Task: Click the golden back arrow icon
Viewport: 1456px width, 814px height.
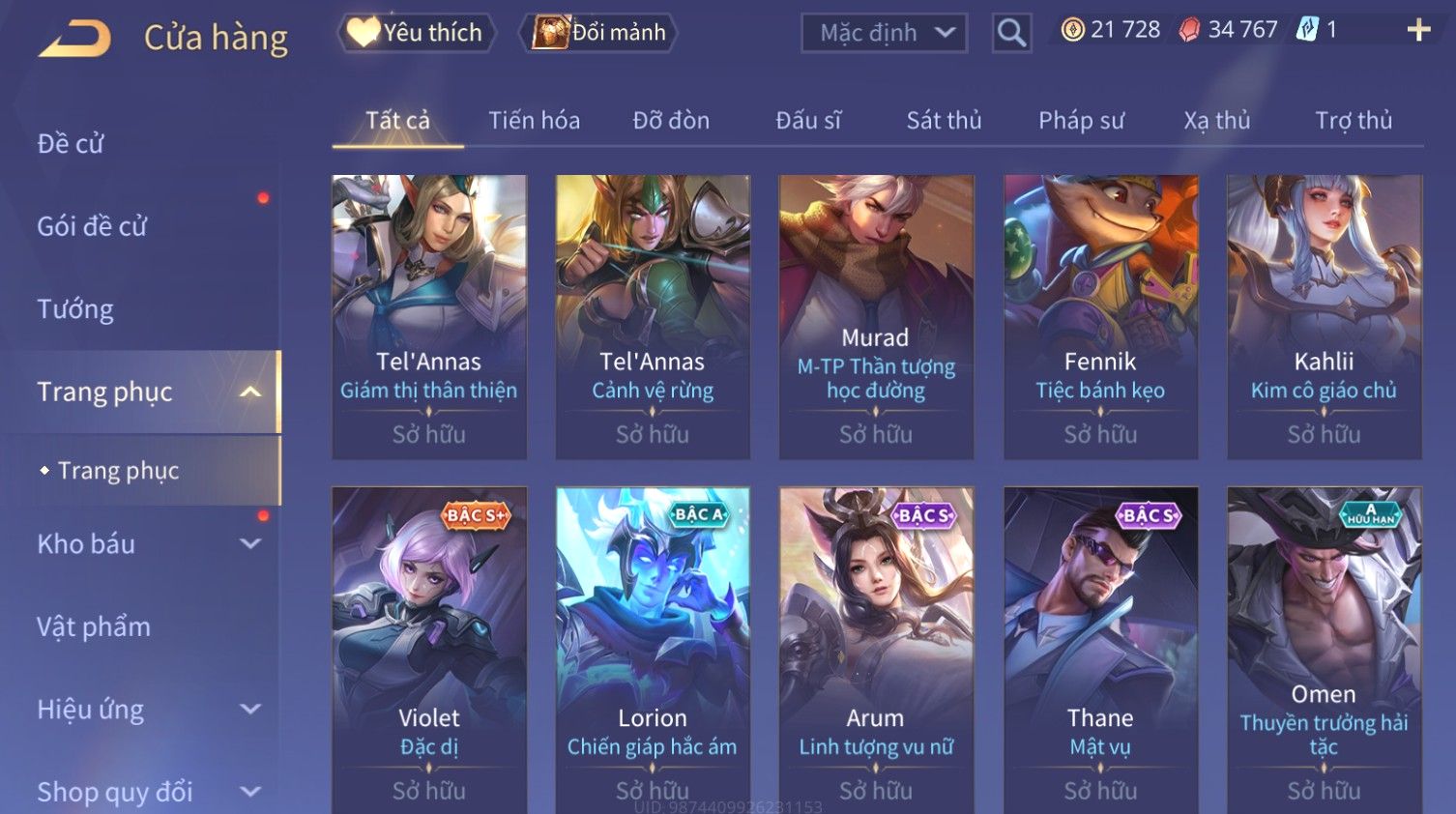Action: coord(74,39)
